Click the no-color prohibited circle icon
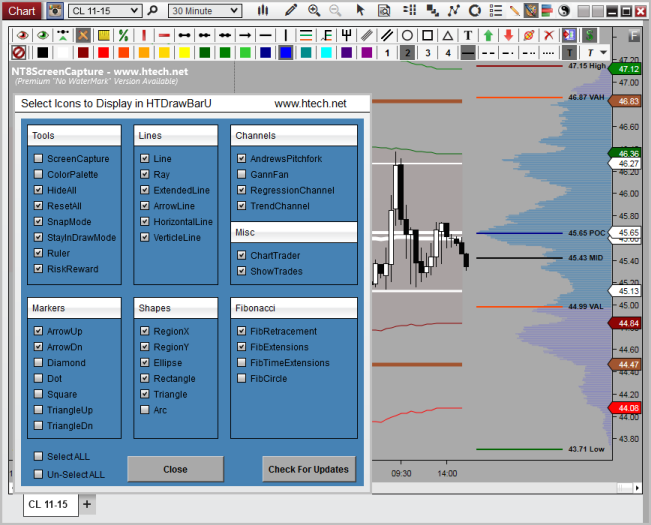The width and height of the screenshot is (651, 525). click(x=19, y=53)
